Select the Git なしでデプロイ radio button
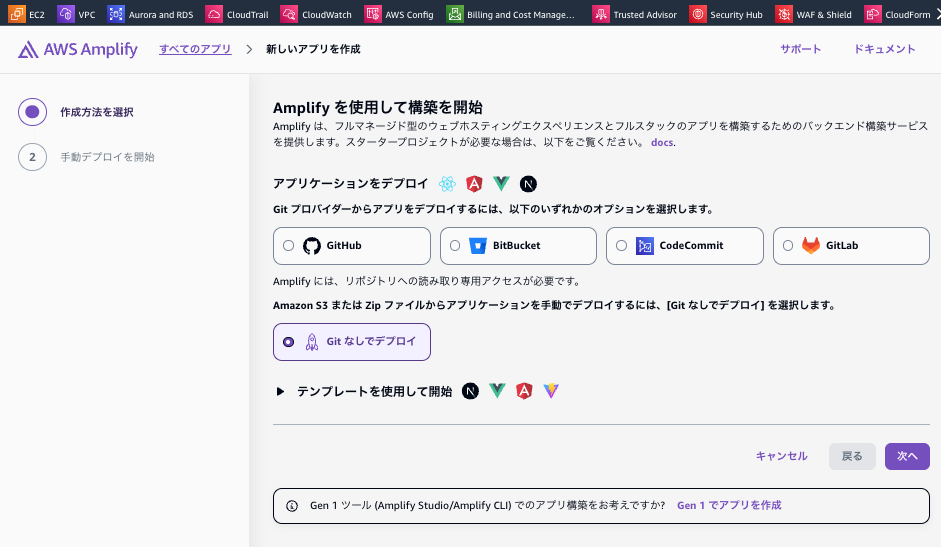 pos(289,342)
